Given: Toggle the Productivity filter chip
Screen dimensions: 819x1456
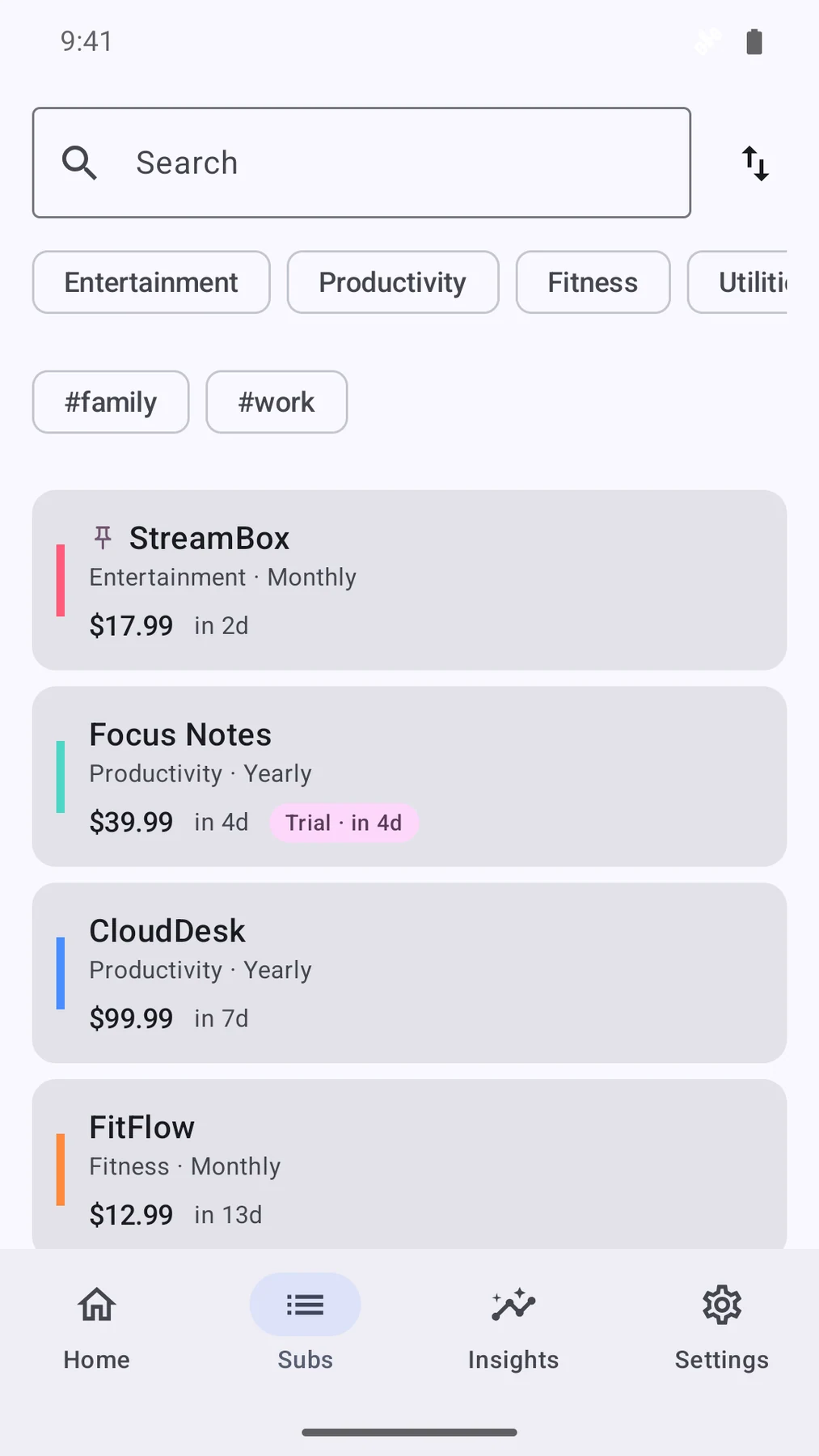Looking at the screenshot, I should (x=393, y=282).
